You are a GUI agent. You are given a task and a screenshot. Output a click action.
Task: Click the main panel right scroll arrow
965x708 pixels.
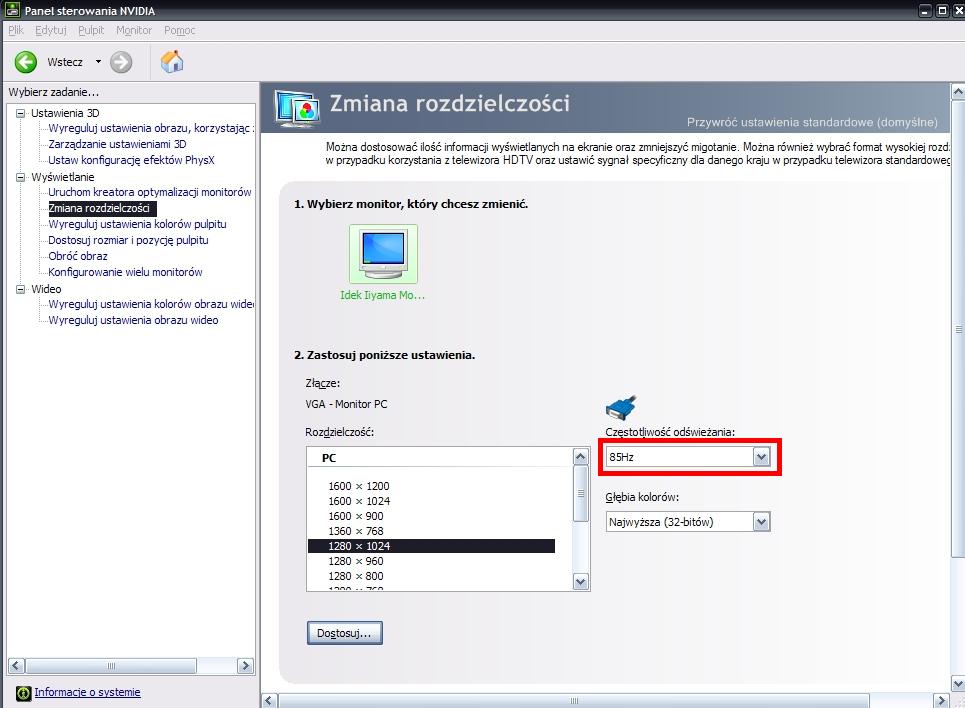click(x=941, y=701)
